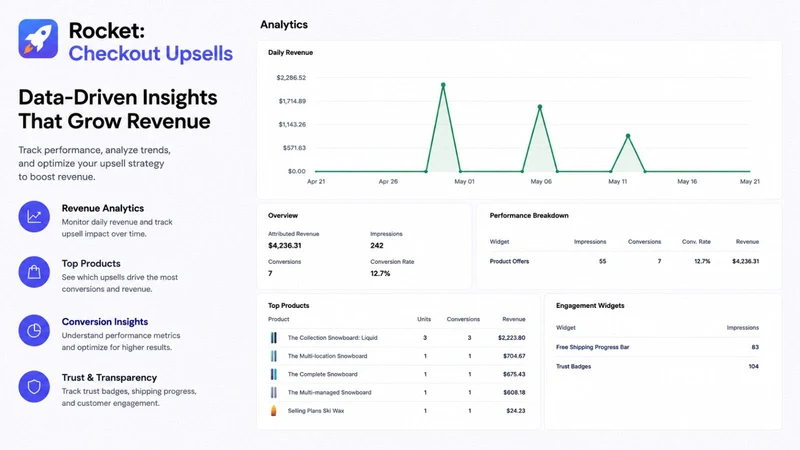Click the second peak point near May 06
The width and height of the screenshot is (800, 450).
point(540,107)
